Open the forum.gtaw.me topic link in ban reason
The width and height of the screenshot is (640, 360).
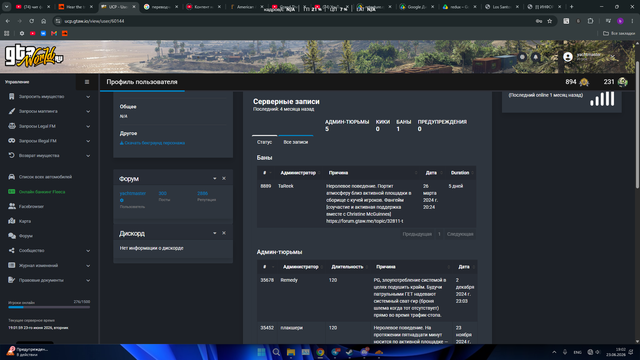[364, 221]
